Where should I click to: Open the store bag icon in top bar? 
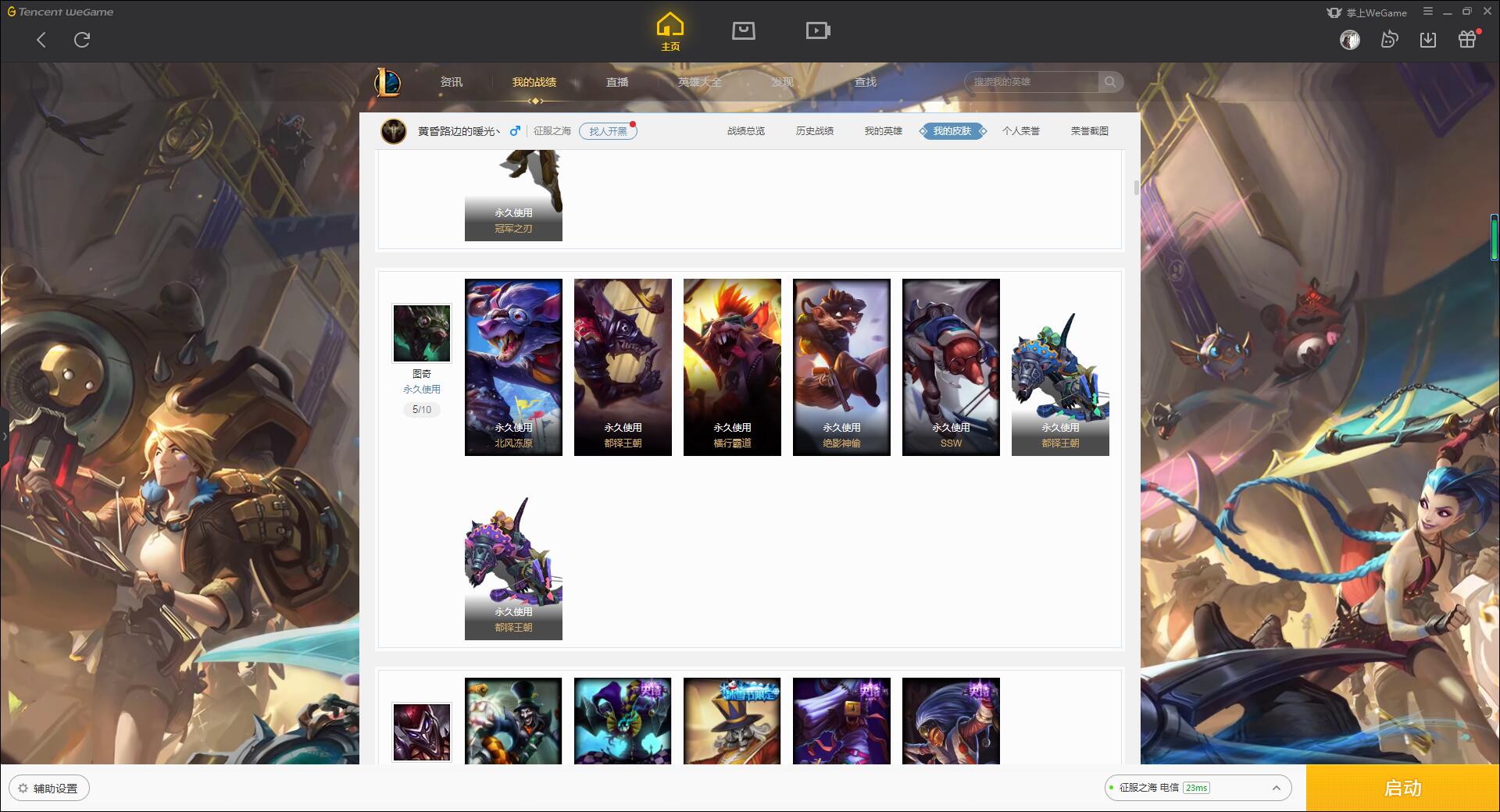[x=743, y=30]
